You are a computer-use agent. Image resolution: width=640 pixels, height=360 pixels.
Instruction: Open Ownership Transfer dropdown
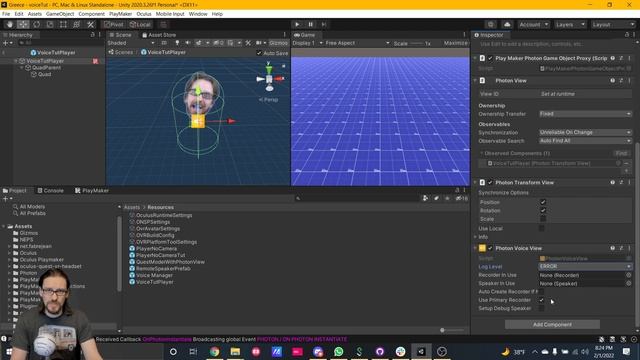(585, 114)
